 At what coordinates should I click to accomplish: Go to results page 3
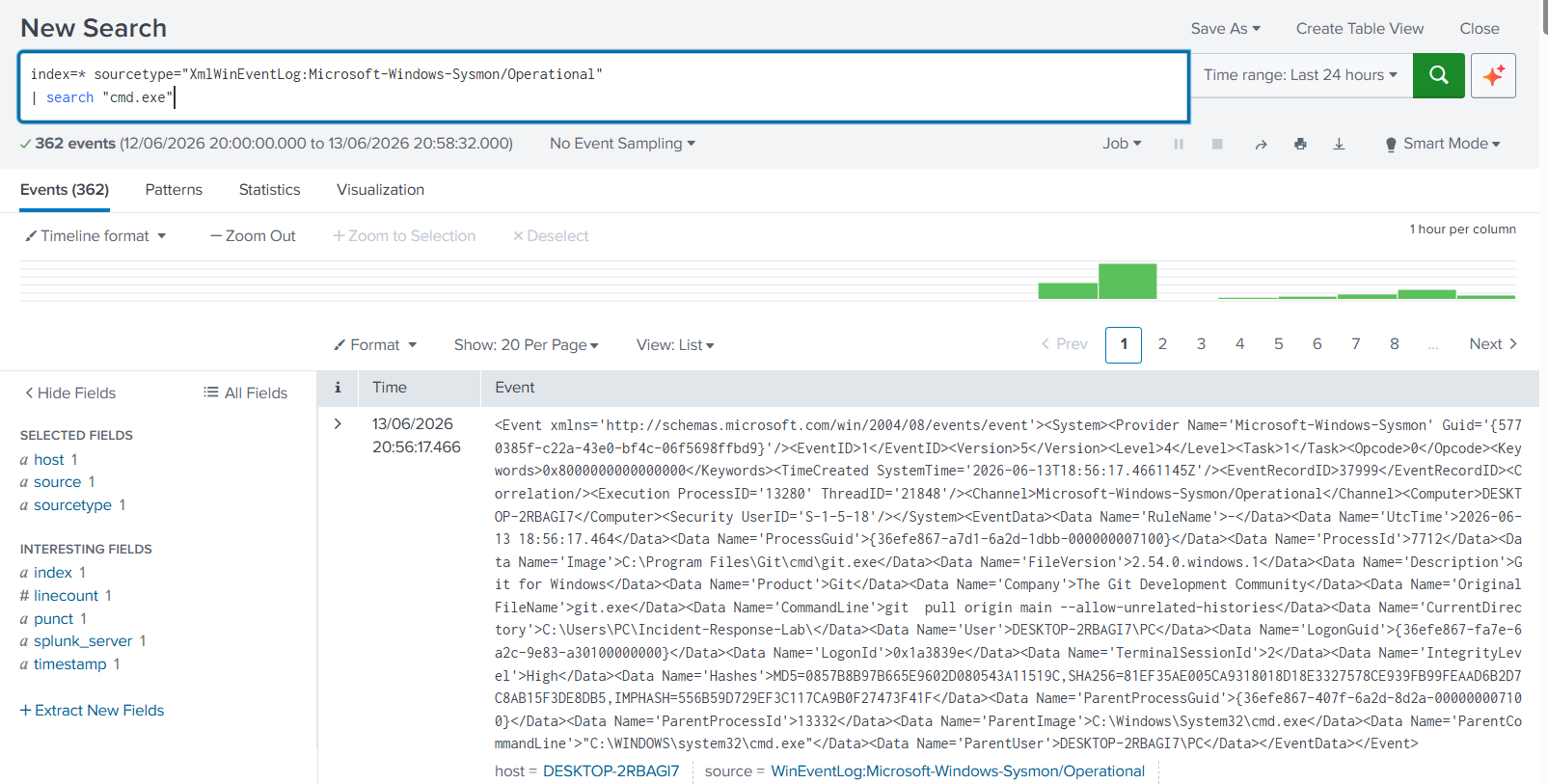(1201, 344)
